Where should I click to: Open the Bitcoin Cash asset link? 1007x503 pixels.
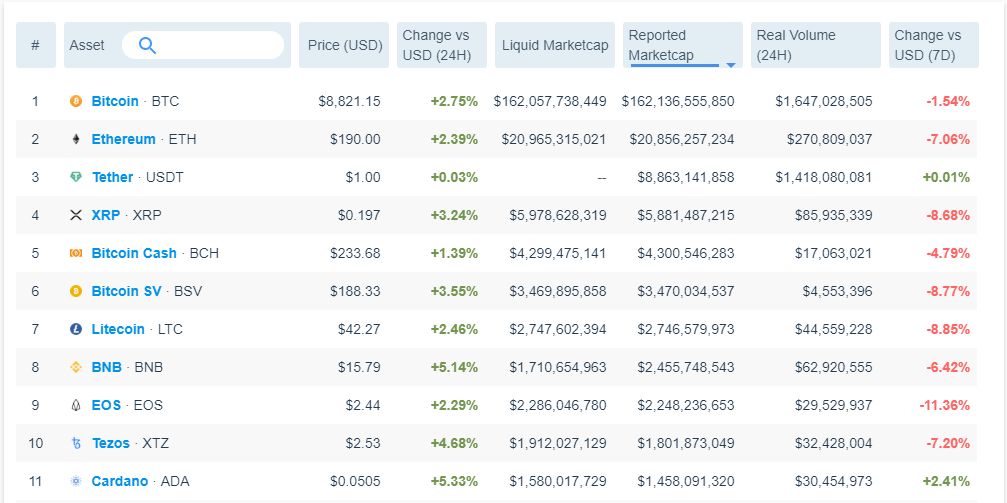pos(134,253)
